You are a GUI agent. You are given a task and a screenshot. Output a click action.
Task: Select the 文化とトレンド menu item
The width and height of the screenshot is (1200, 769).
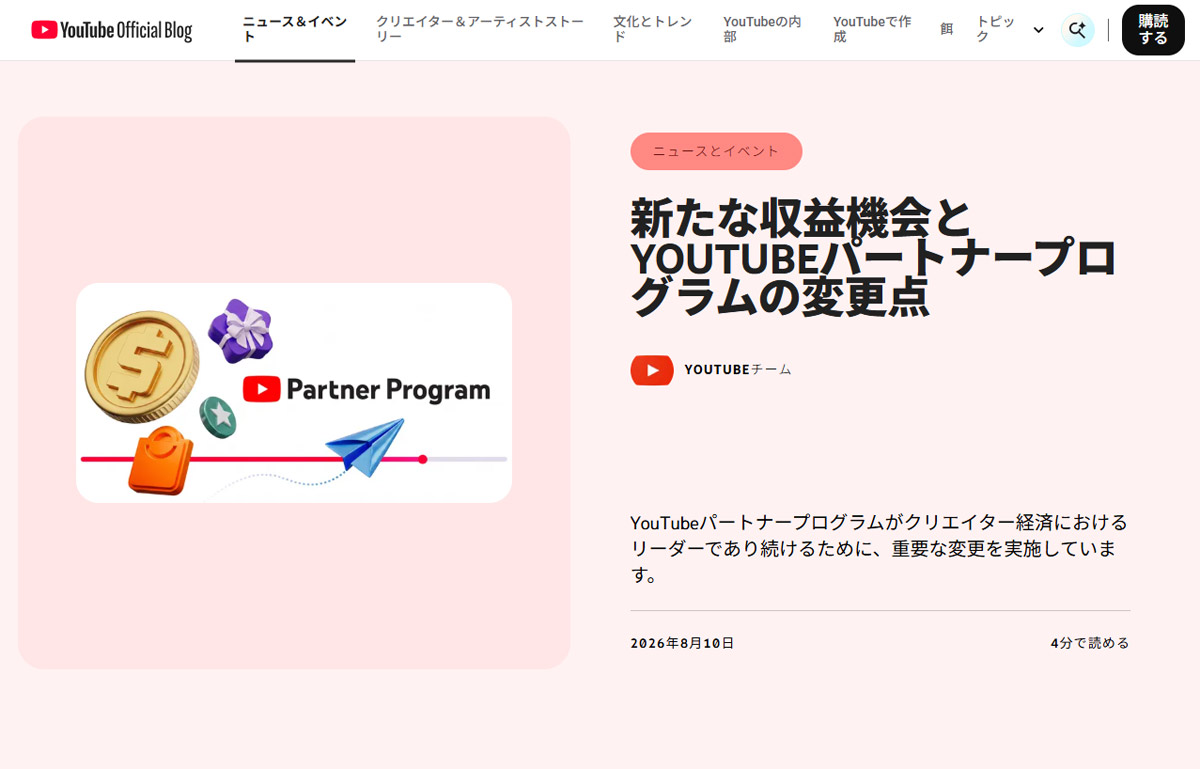[x=654, y=30]
